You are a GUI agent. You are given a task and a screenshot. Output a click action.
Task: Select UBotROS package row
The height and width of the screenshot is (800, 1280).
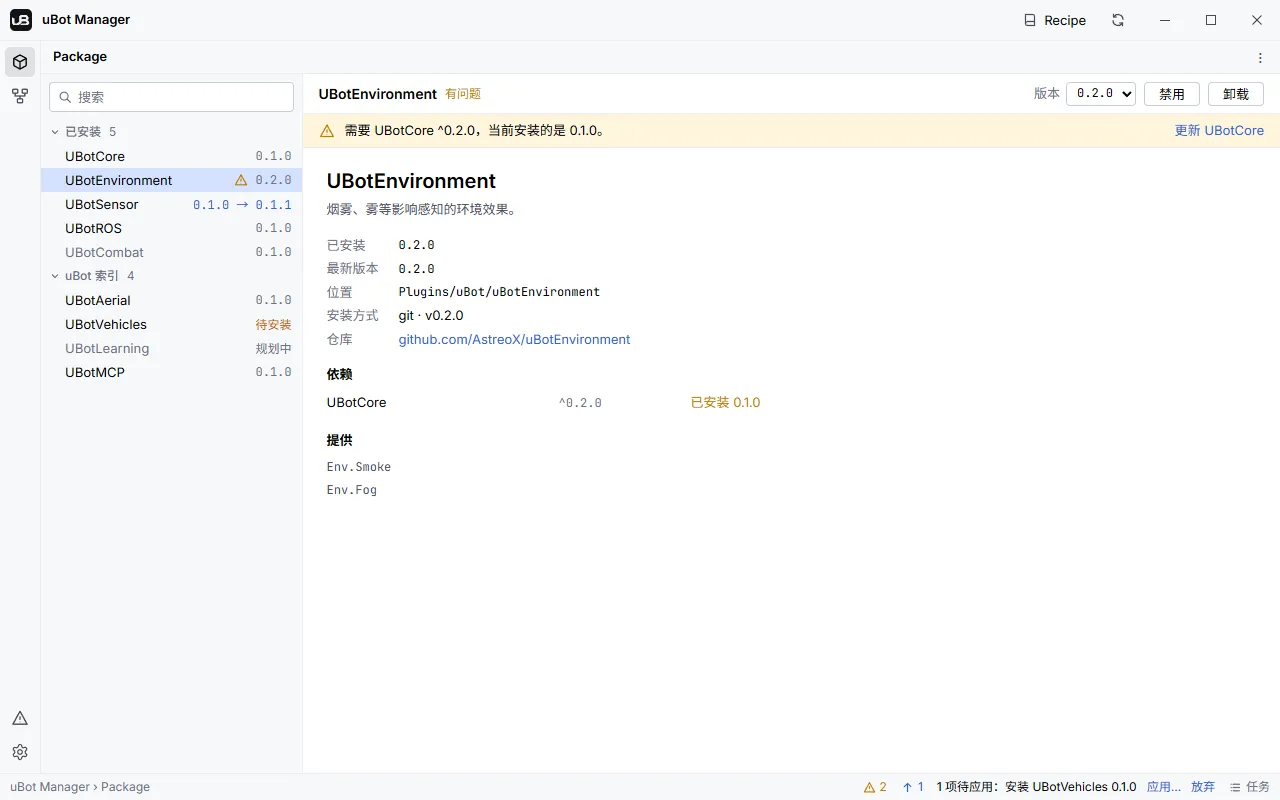[171, 229]
